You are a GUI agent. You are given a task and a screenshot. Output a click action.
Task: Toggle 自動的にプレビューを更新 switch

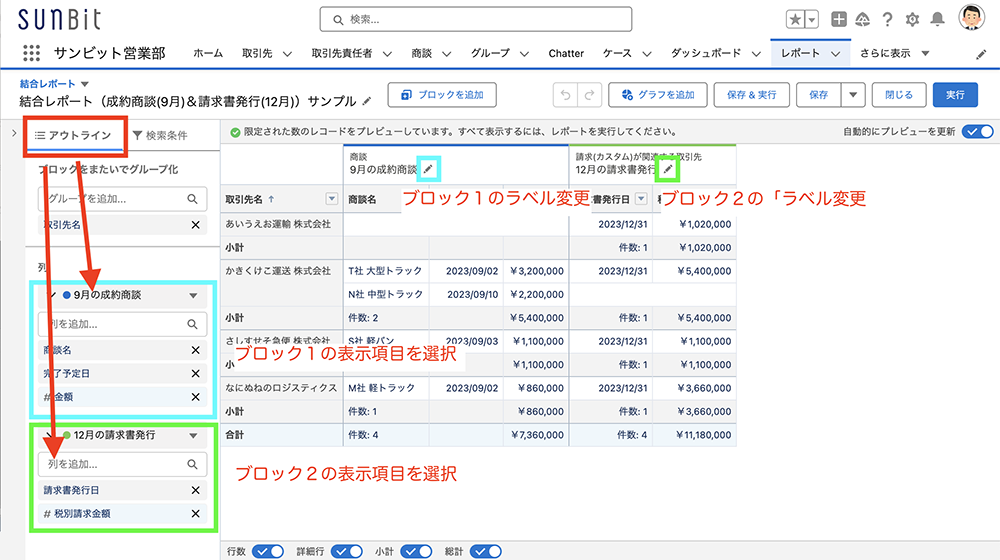[978, 131]
